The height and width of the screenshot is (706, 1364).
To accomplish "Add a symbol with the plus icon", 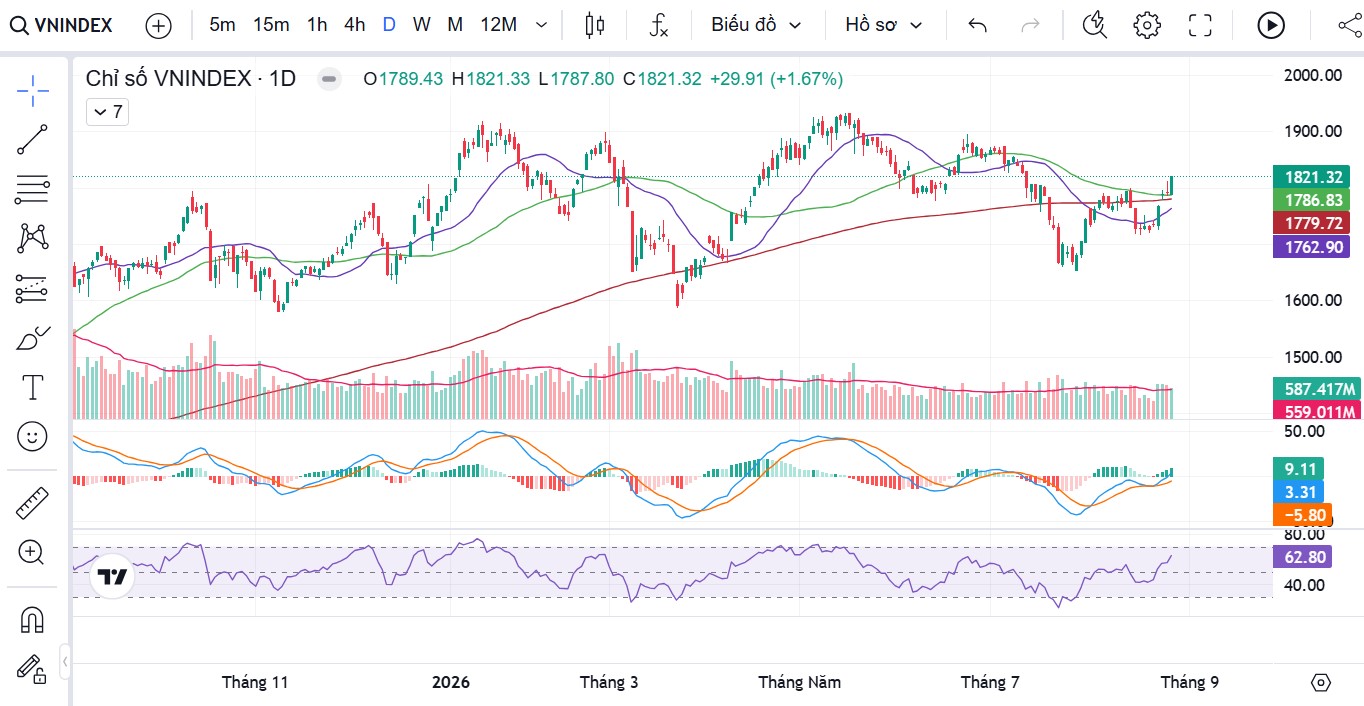I will pyautogui.click(x=159, y=25).
